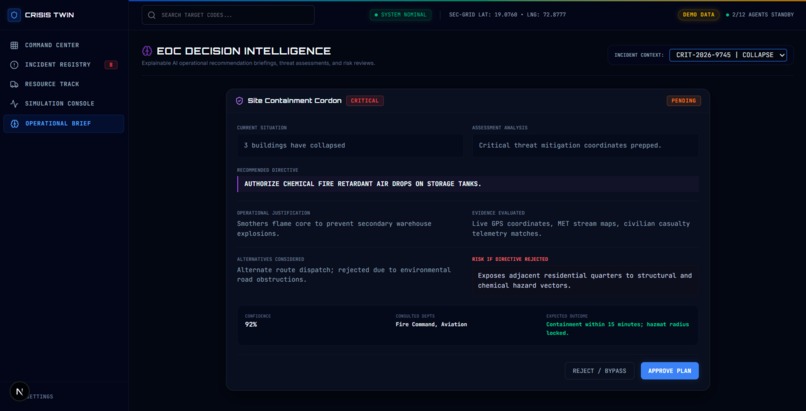Screen dimensions: 806x411
Task: Click the 'Fire Command, Aviation' departments value
Action: tap(431, 325)
